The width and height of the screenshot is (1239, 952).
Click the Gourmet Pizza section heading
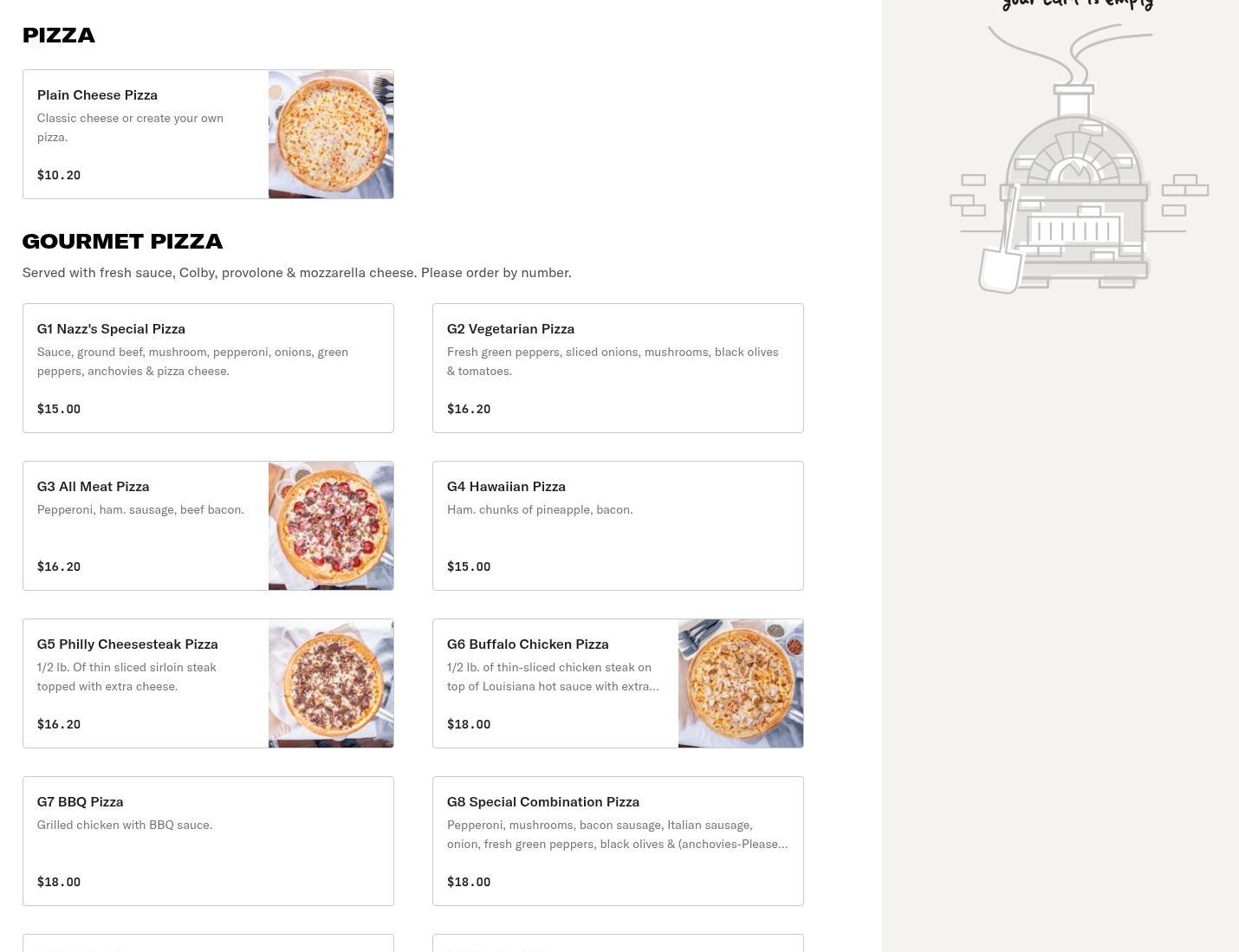(122, 241)
